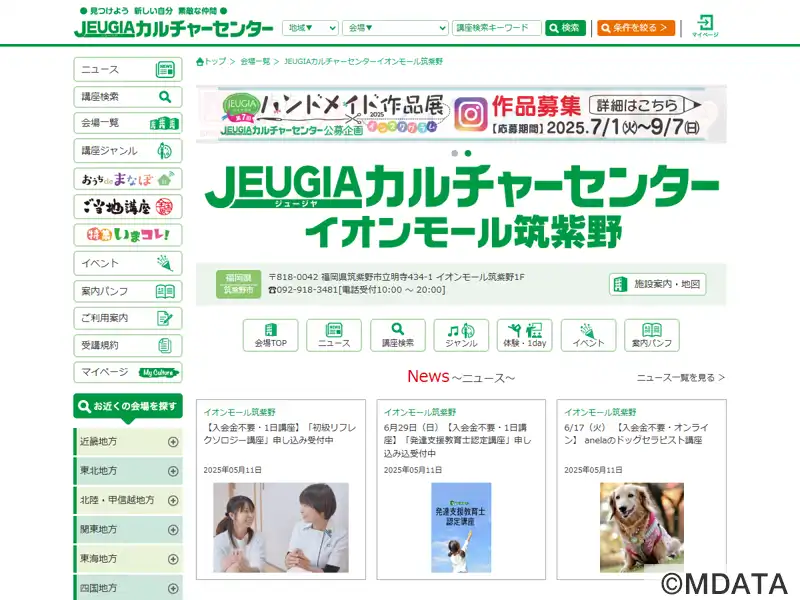
Task: Expand the 東北地方 region
Action: point(128,471)
